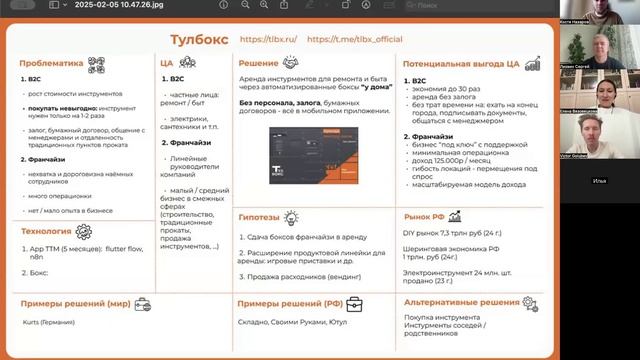Click the text 'аренда без залога'
The image size is (640, 360).
coord(443,97)
